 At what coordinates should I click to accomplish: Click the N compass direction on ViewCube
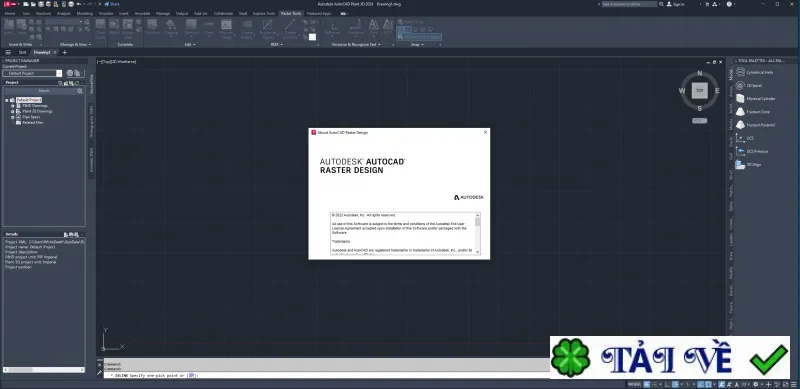click(x=700, y=73)
